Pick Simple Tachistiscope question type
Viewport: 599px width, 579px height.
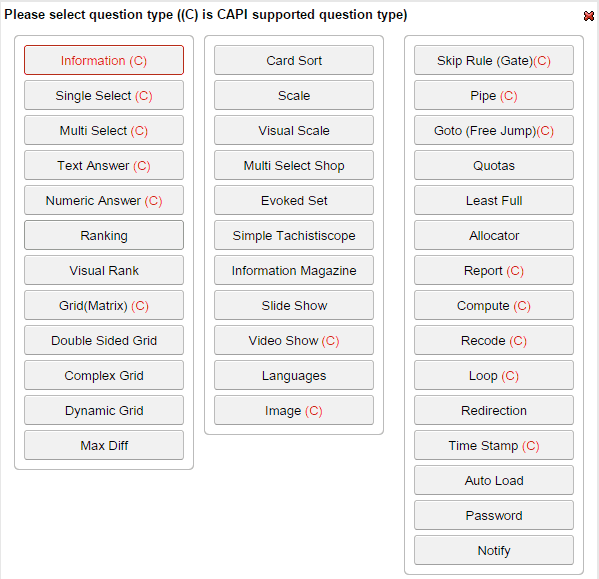pos(294,235)
